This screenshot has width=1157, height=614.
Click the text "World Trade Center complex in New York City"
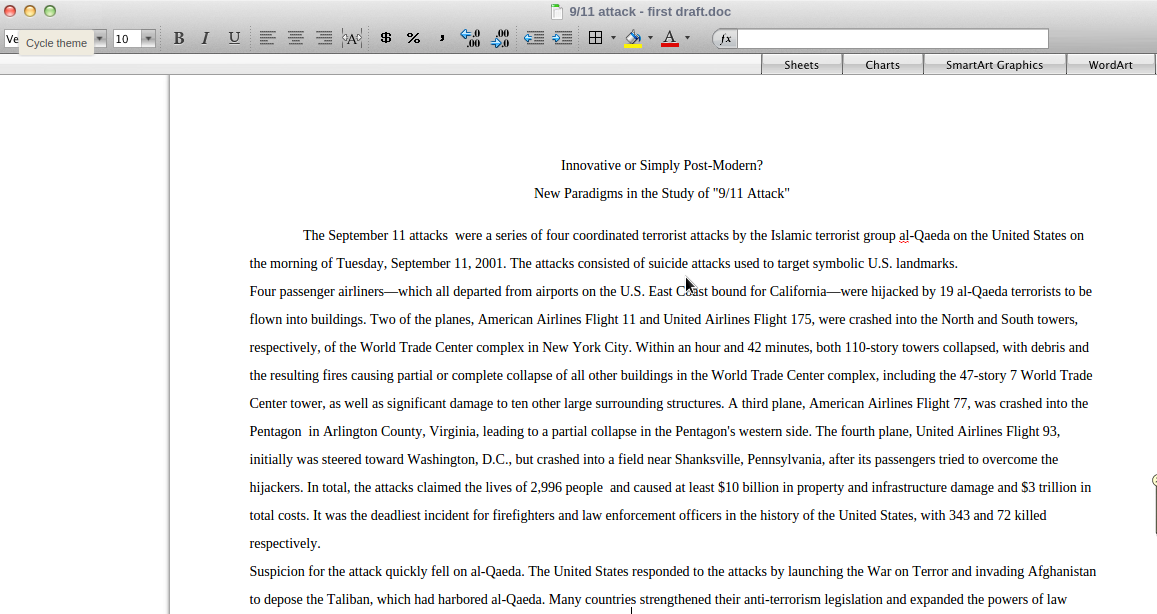(494, 348)
